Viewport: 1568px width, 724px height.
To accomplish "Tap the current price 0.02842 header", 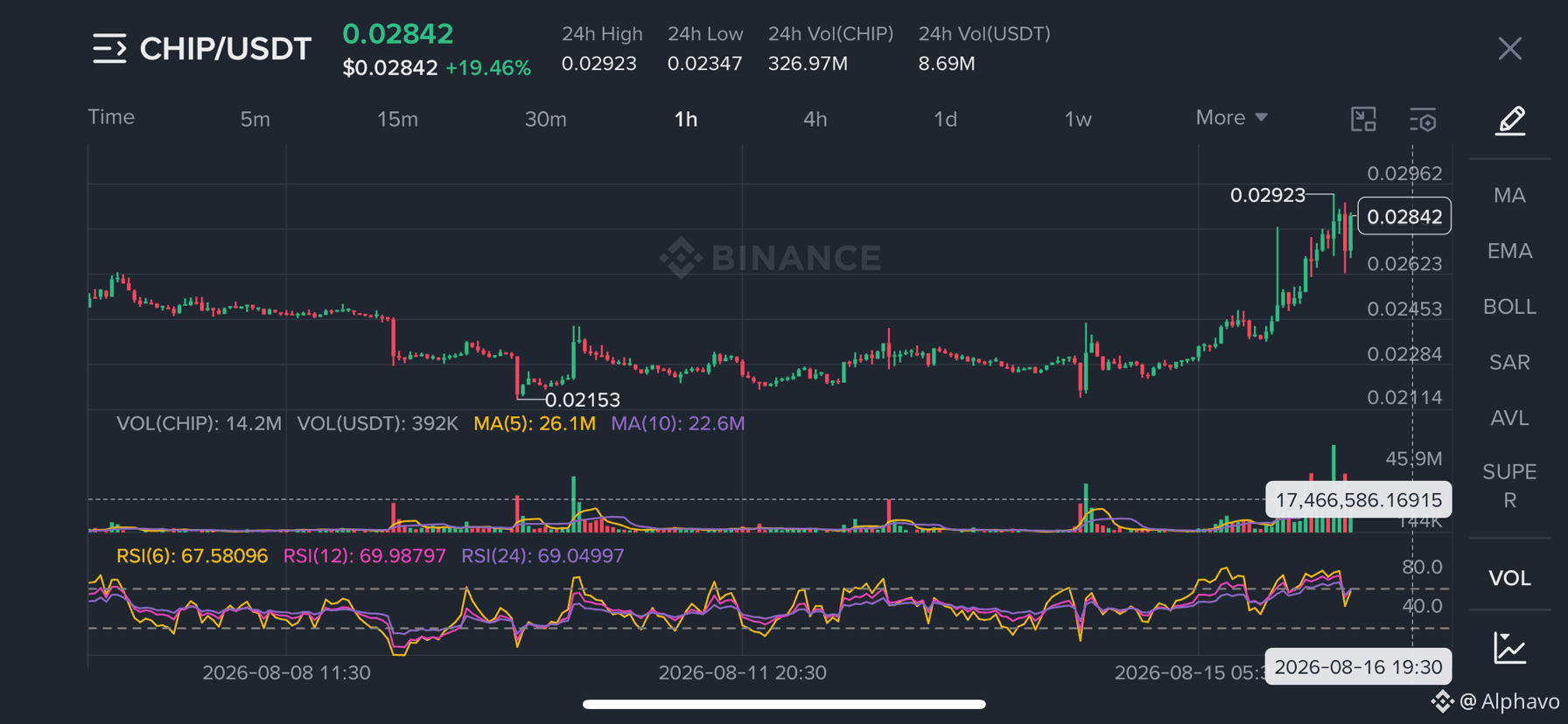I will tap(398, 33).
